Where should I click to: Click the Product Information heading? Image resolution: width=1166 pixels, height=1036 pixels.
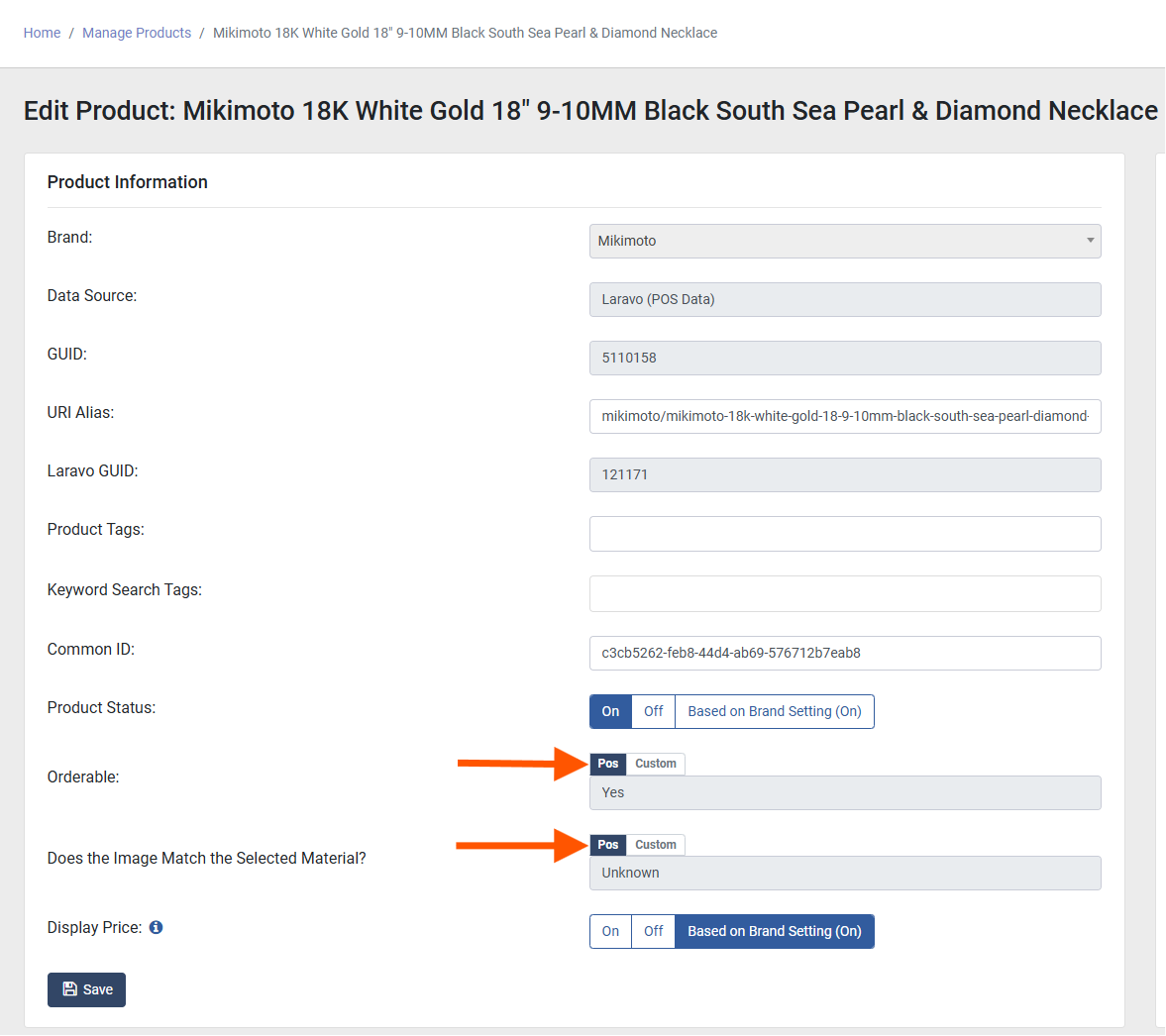pyautogui.click(x=127, y=182)
